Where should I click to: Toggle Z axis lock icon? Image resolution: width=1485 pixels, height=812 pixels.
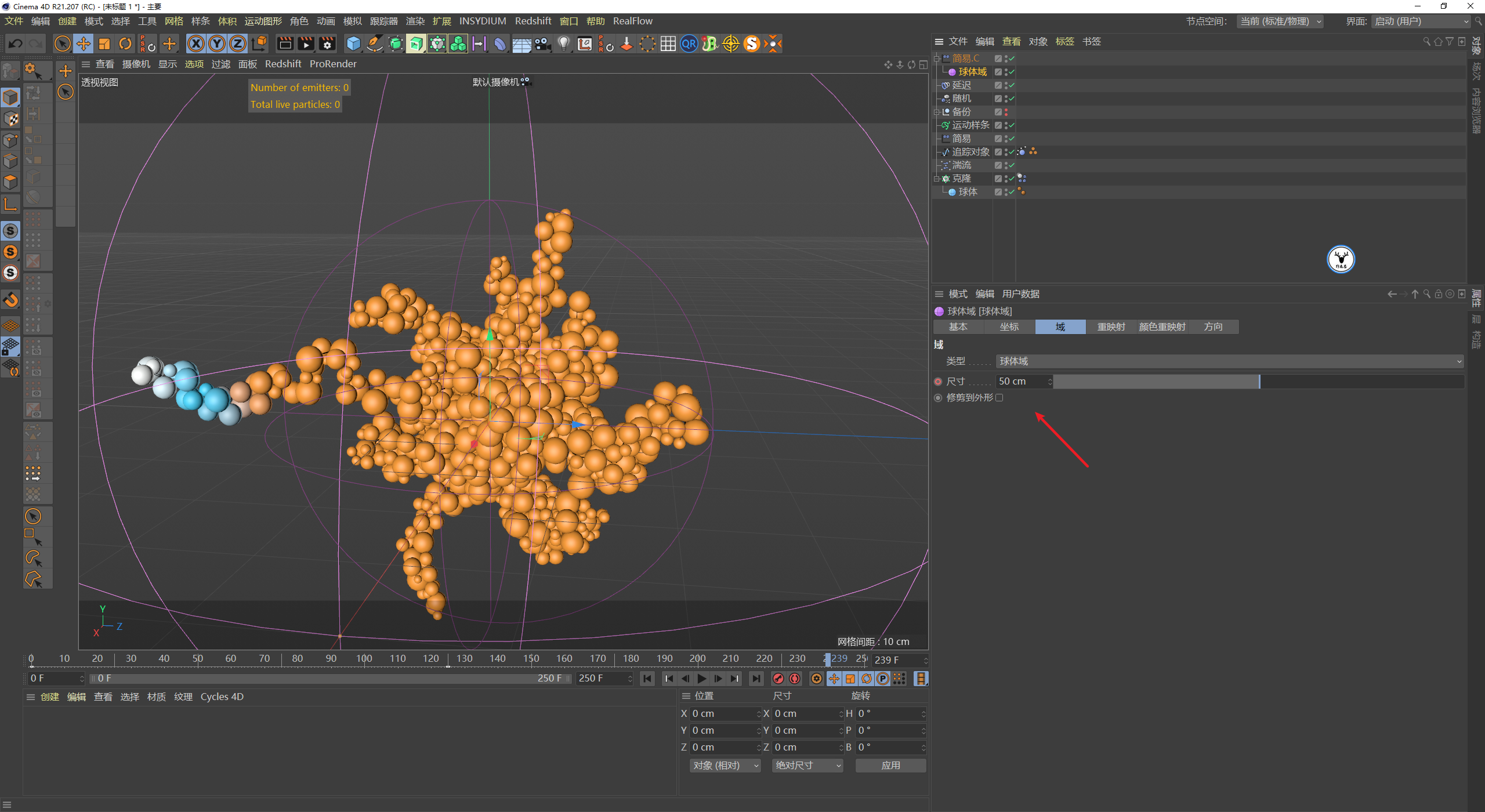click(238, 43)
